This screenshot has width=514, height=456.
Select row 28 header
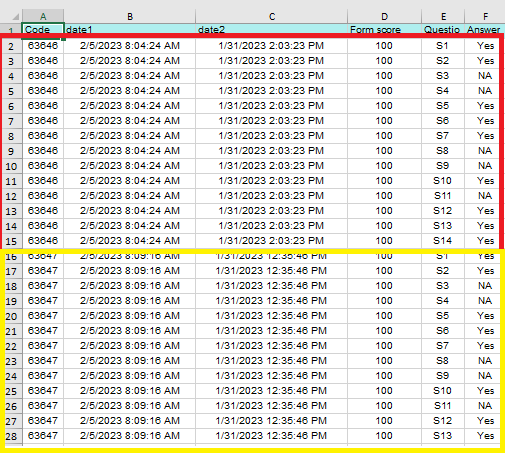pos(11,436)
